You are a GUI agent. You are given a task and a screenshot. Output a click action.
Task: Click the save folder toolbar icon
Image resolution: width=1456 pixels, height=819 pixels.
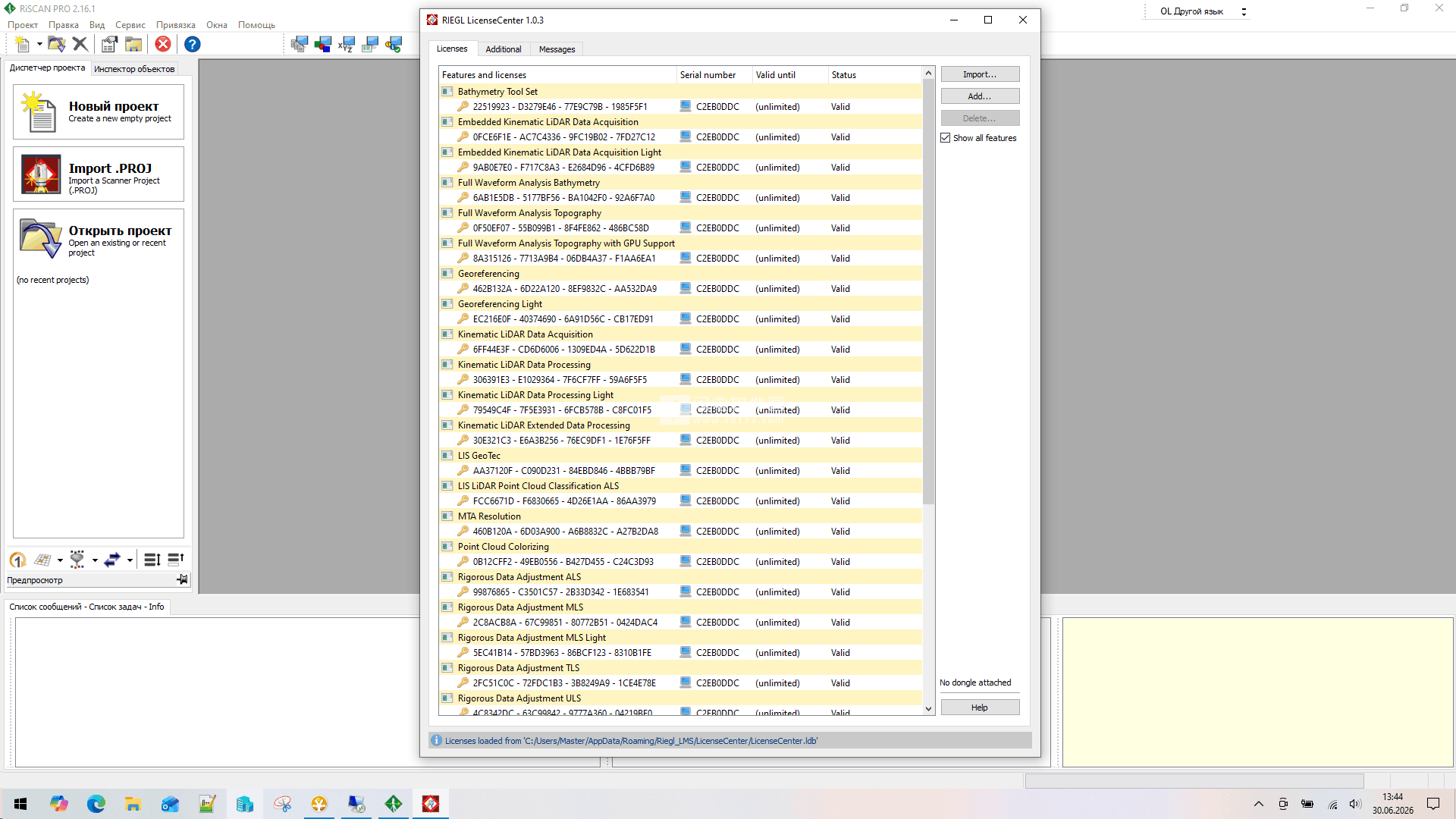(133, 45)
